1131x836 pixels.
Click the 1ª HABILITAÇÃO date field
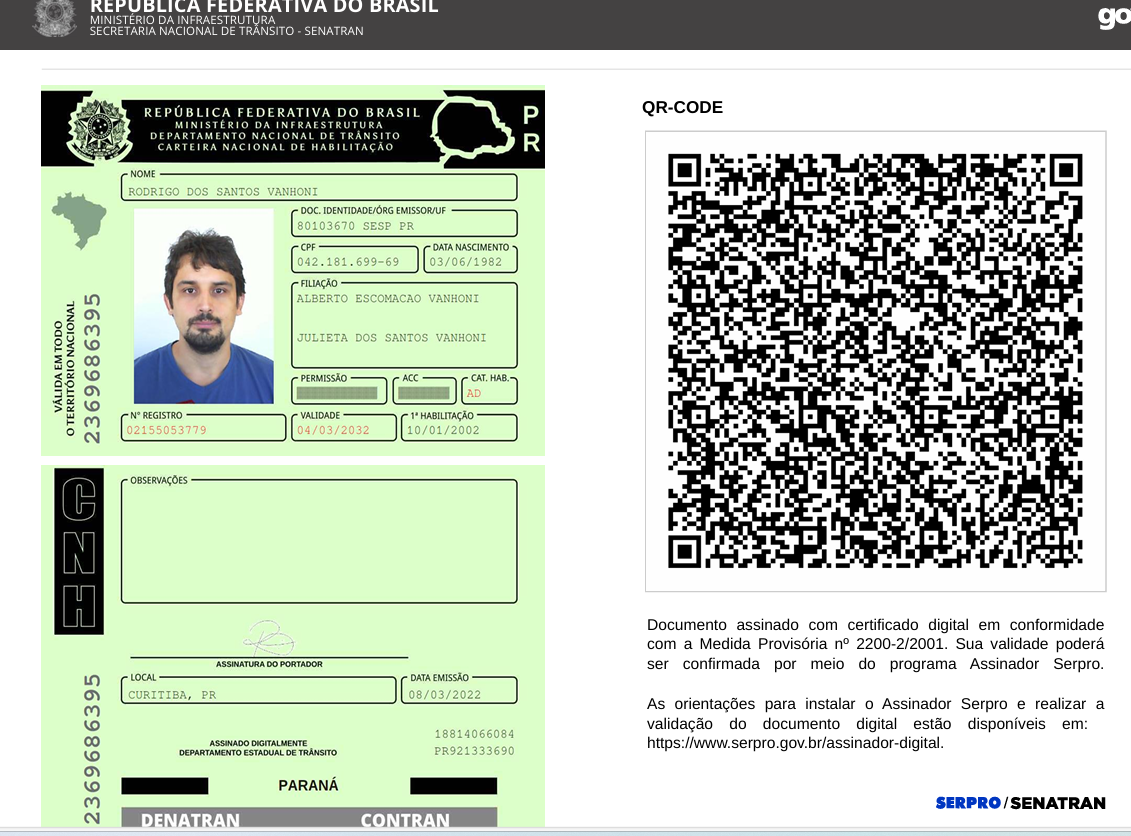(x=459, y=427)
